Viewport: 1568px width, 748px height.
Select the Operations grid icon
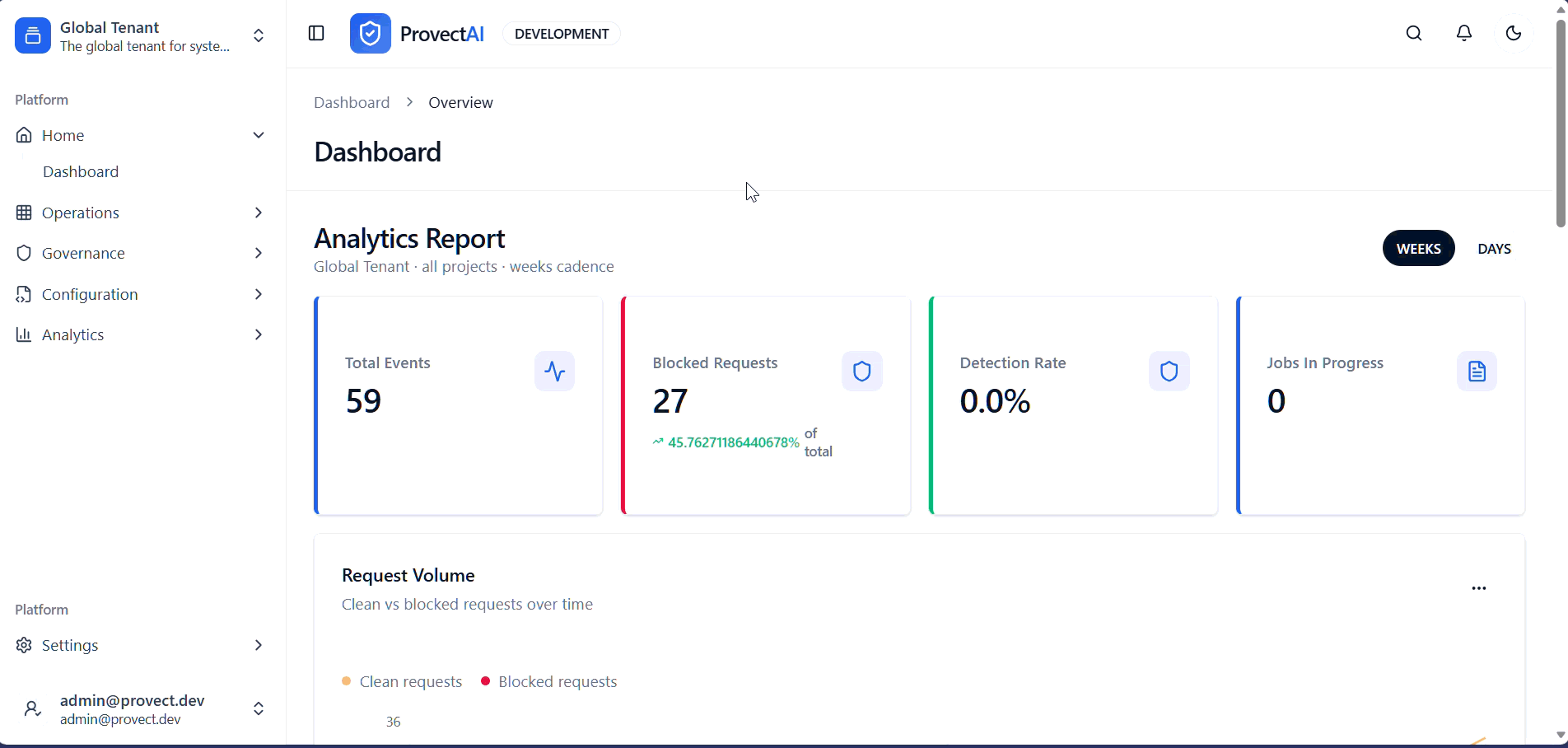pyautogui.click(x=24, y=213)
